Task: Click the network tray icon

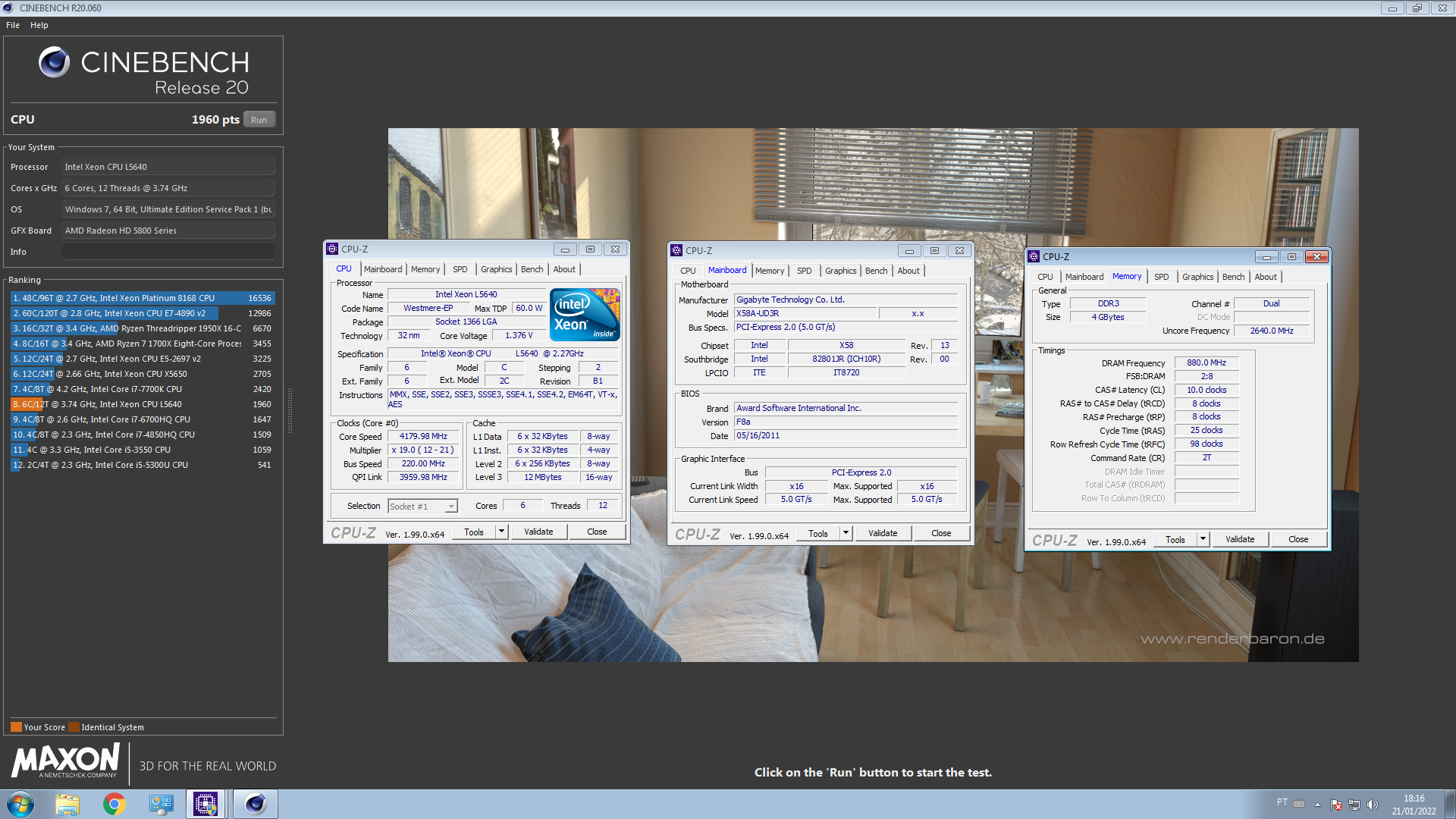Action: coord(1354,805)
